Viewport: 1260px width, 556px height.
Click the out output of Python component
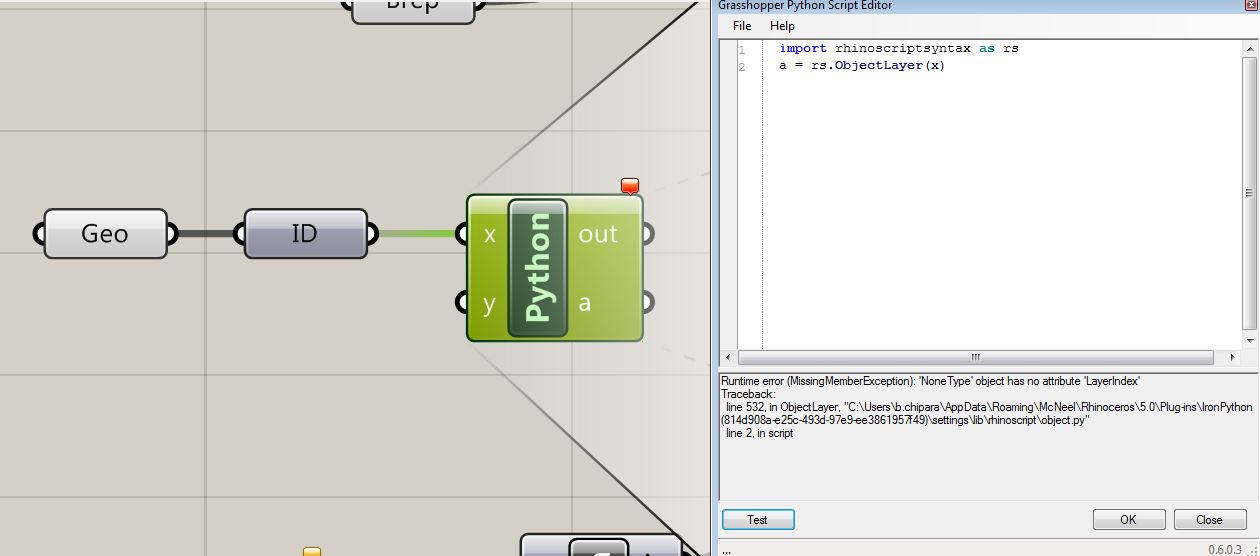point(598,235)
